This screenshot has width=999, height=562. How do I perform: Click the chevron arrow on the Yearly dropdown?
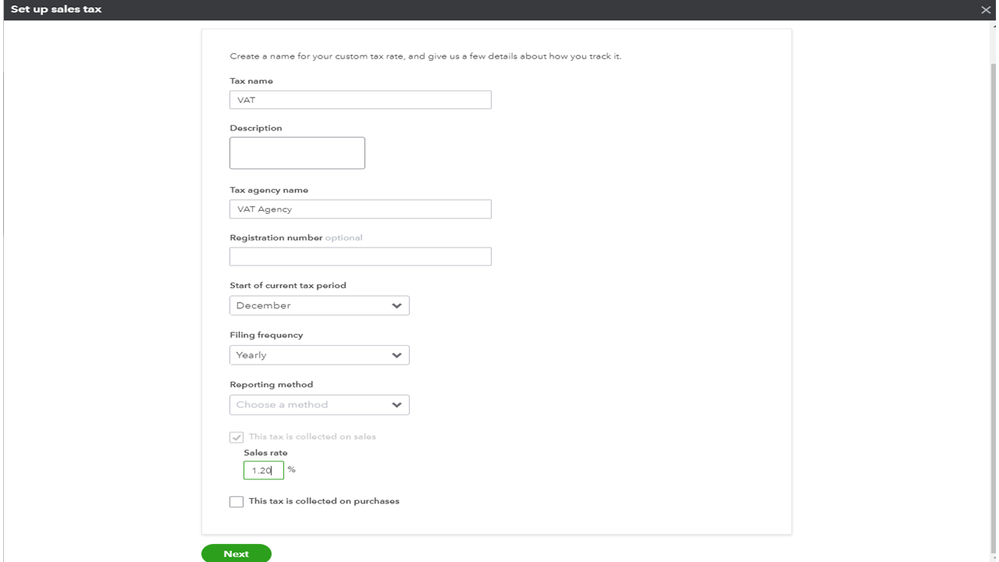[x=397, y=355]
